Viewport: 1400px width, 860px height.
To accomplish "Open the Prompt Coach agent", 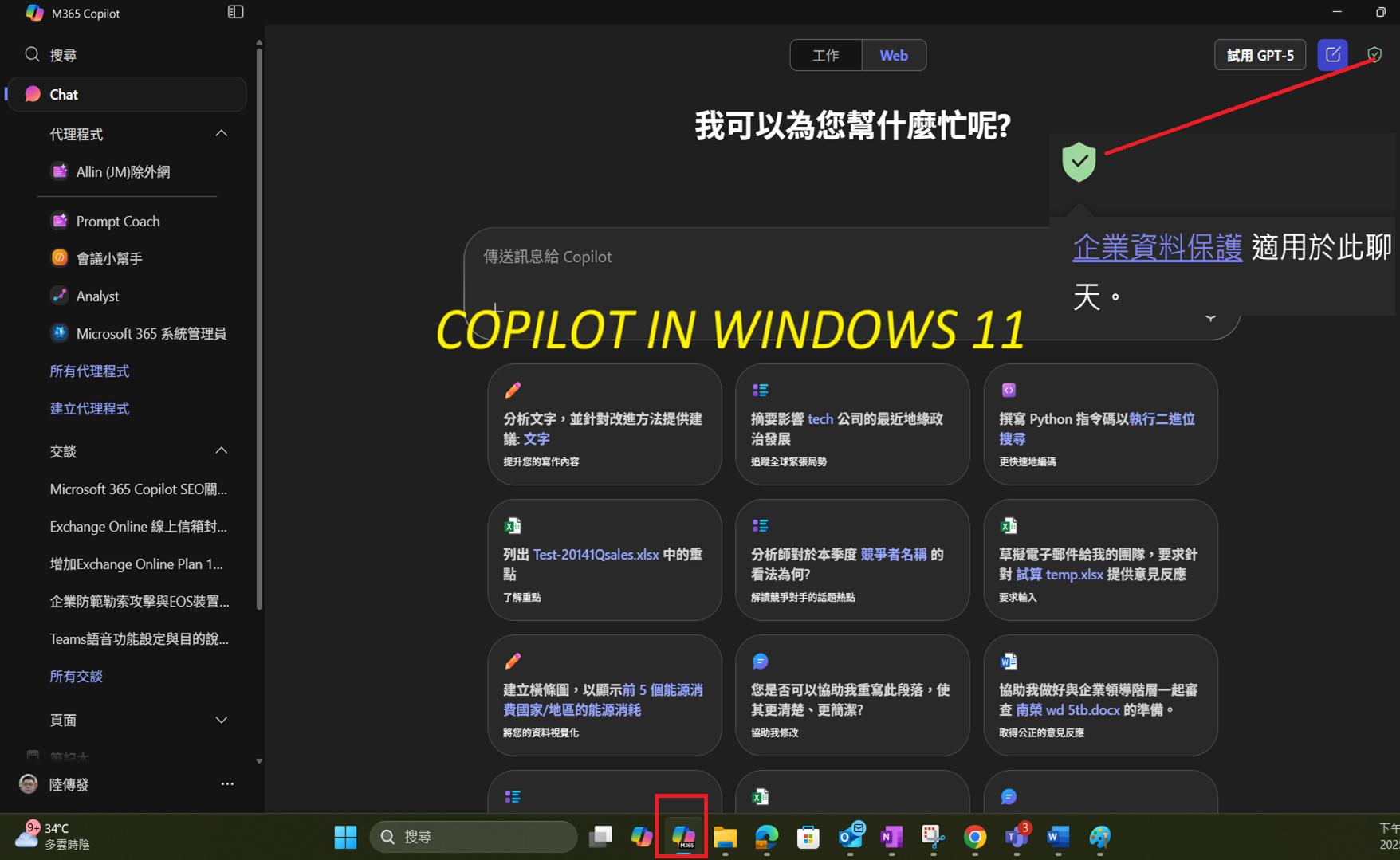I will 117,221.
